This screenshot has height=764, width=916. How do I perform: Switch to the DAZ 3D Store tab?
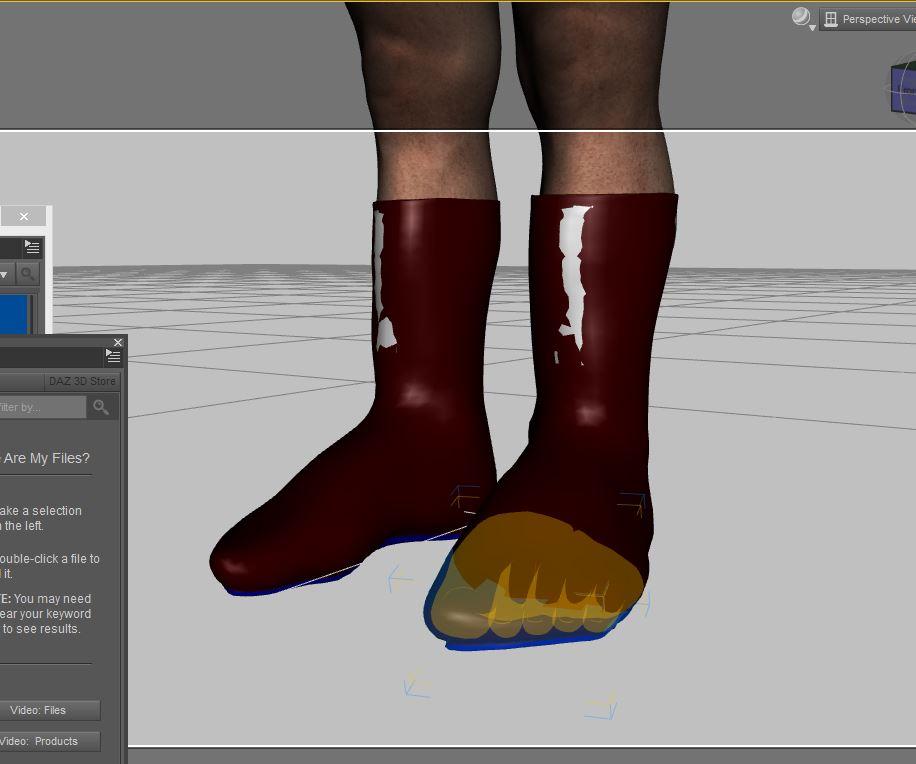point(82,381)
